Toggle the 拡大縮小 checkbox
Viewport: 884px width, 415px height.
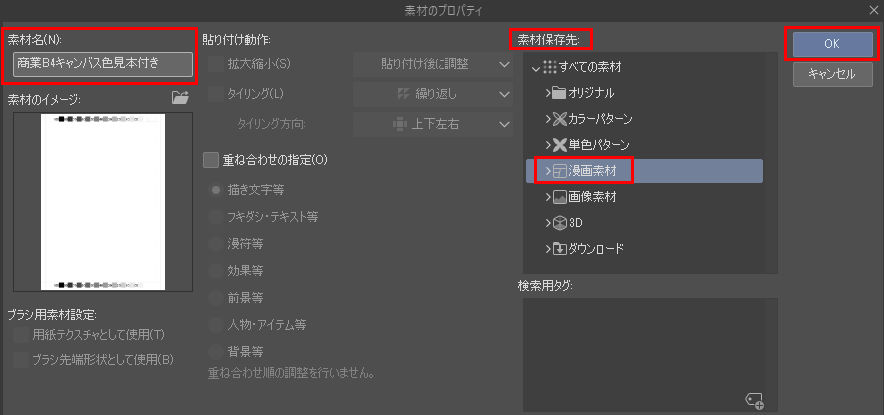(215, 64)
